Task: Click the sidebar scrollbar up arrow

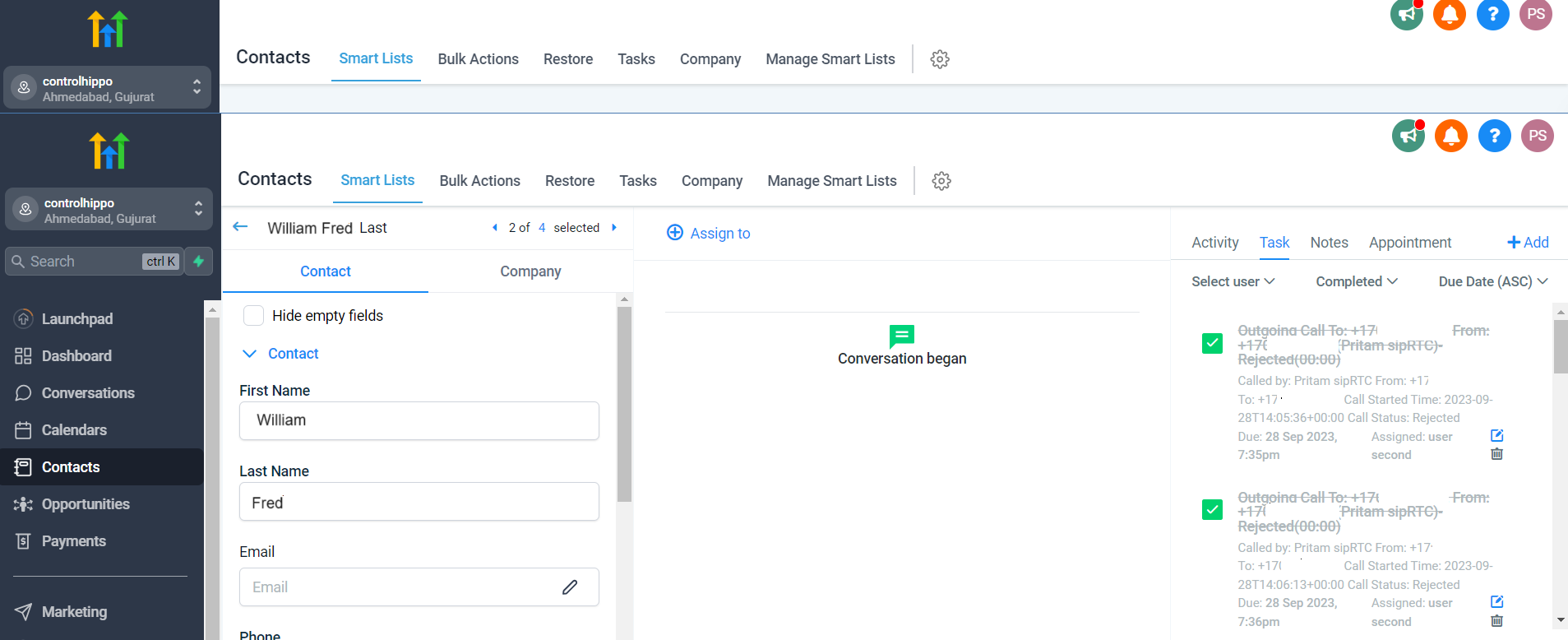Action: click(x=212, y=310)
